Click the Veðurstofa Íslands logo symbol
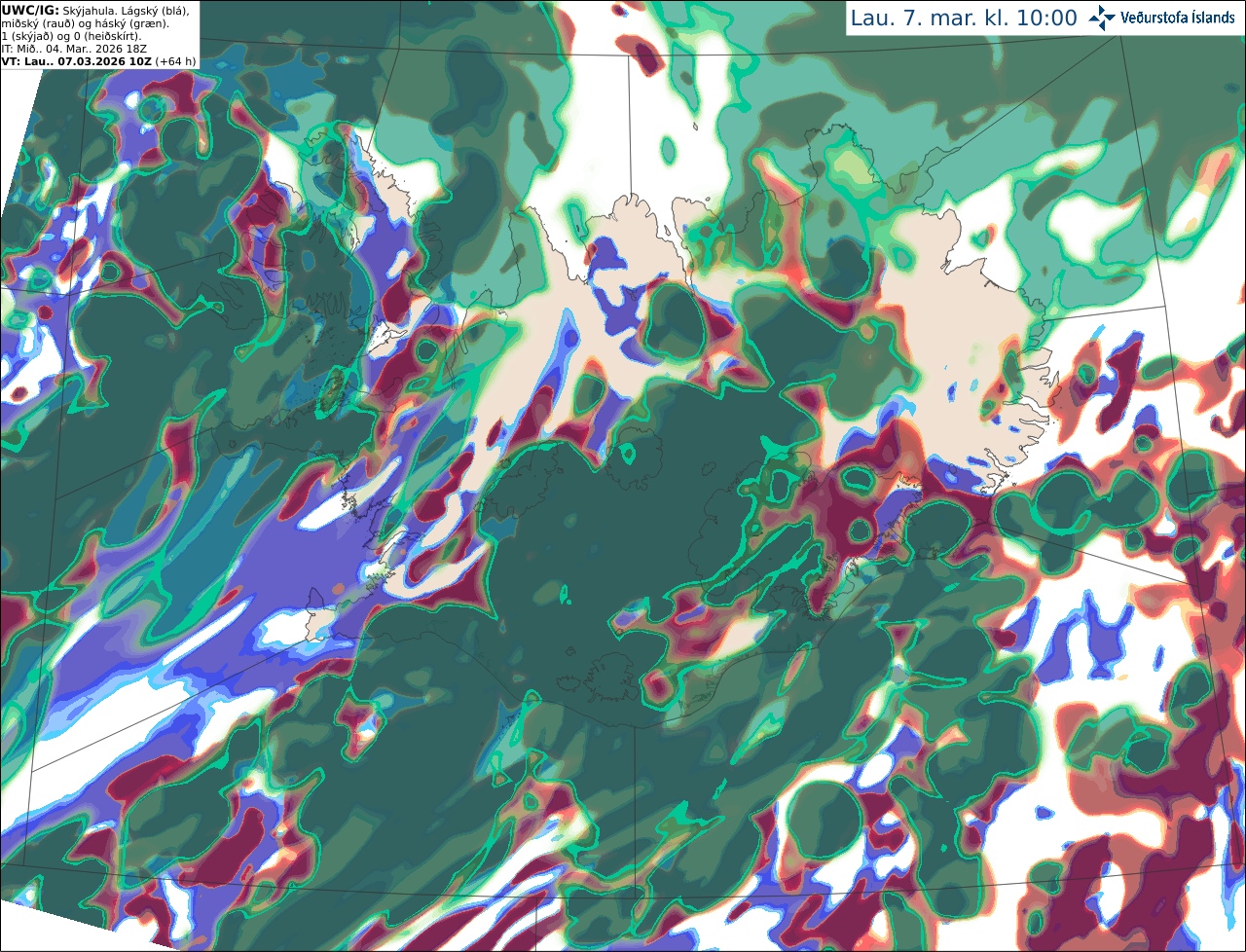The image size is (1246, 952). click(1103, 18)
